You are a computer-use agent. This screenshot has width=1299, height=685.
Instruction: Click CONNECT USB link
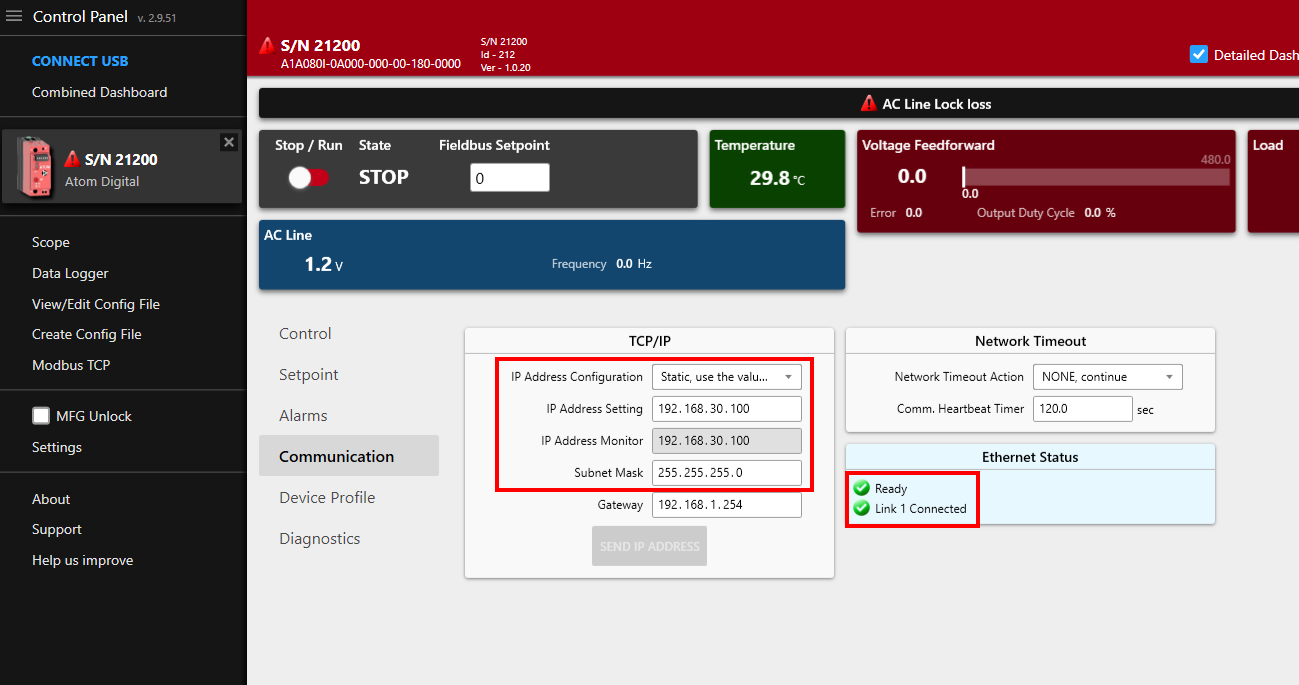pos(80,61)
